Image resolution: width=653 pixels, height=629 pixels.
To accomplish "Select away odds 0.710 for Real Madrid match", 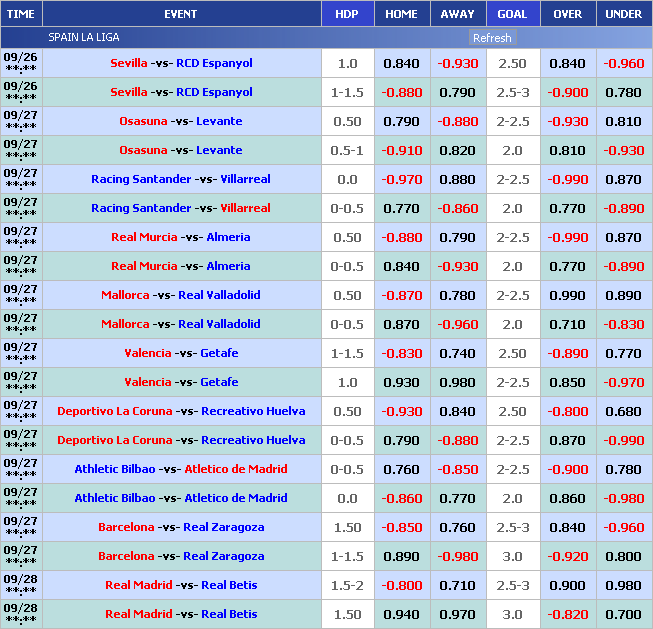I will click(x=457, y=585).
